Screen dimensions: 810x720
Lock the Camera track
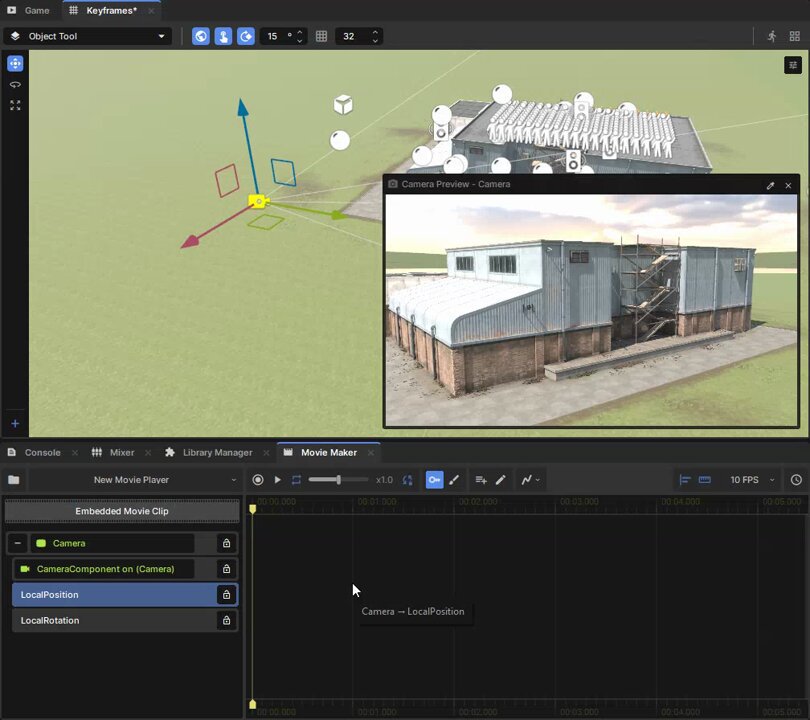click(x=226, y=543)
